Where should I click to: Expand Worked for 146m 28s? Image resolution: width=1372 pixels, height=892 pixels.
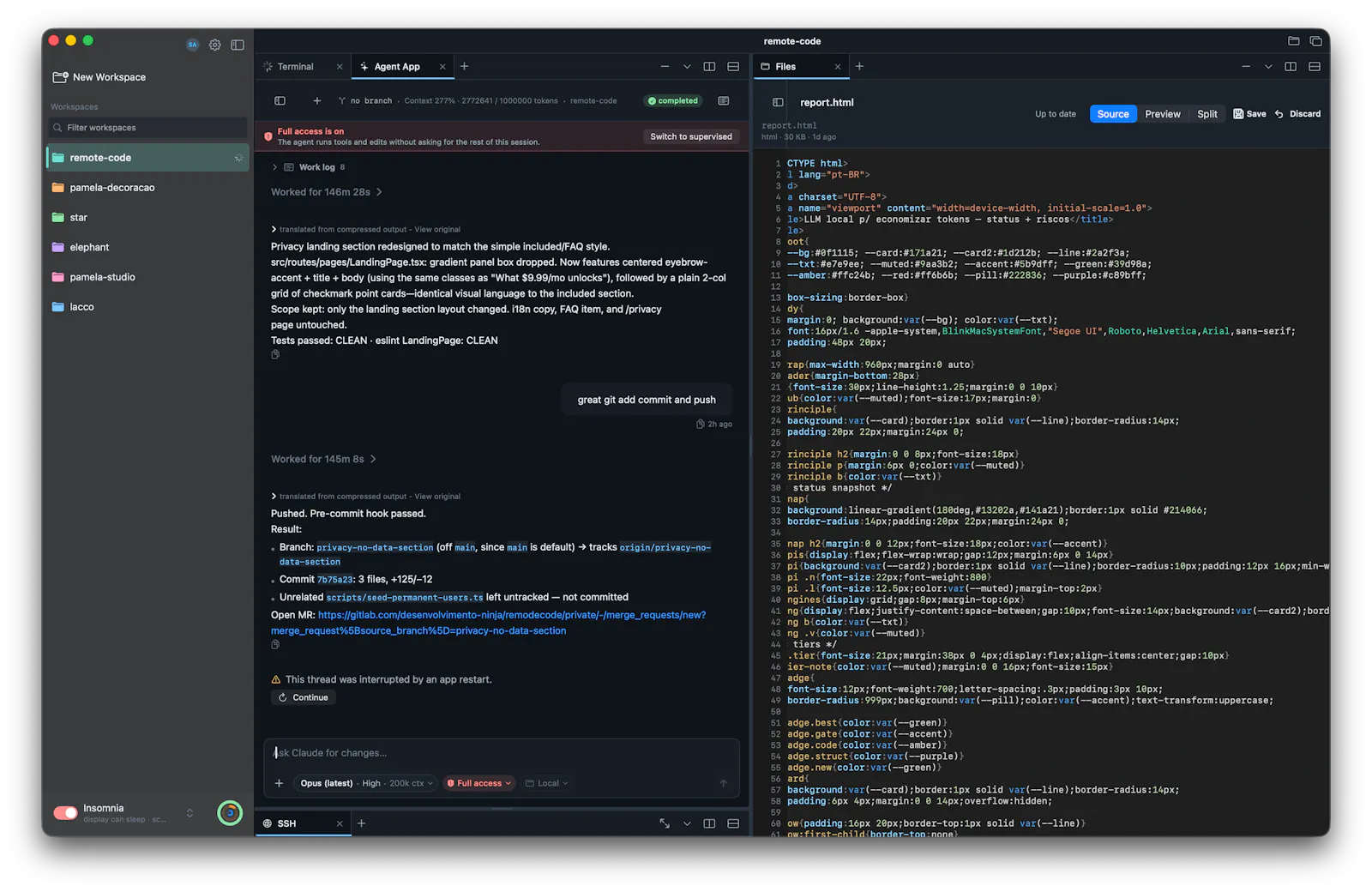[x=327, y=192]
